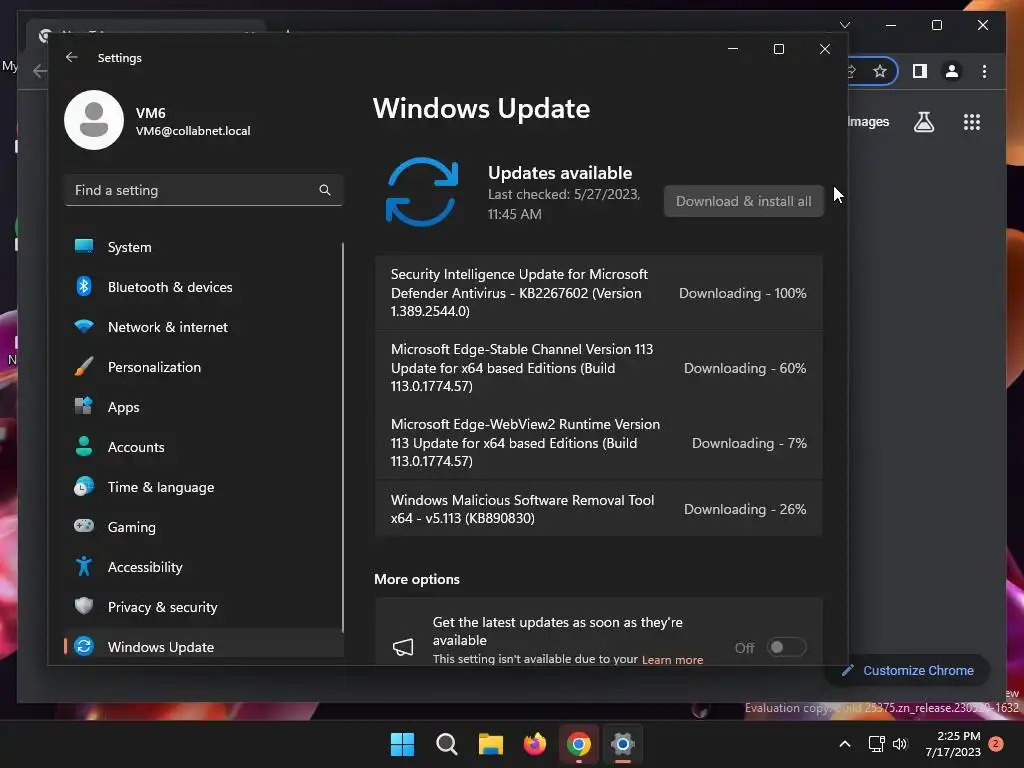This screenshot has height=768, width=1024.
Task: Click the search magnifier in Find a setting
Action: (x=325, y=190)
